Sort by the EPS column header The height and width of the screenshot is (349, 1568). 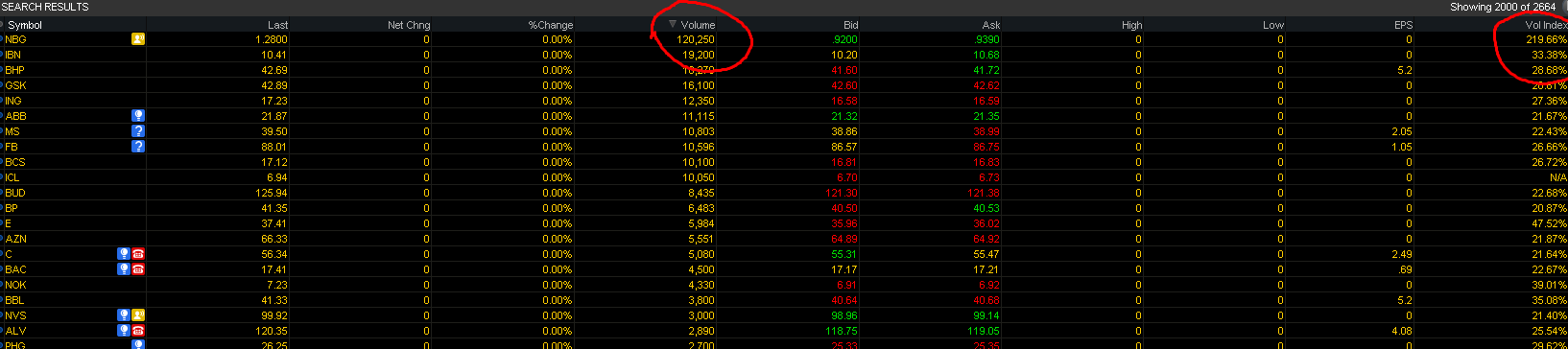point(1403,25)
